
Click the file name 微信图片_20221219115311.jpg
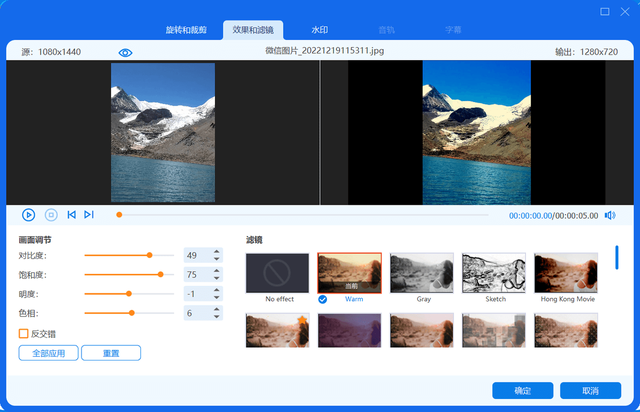tap(324, 51)
